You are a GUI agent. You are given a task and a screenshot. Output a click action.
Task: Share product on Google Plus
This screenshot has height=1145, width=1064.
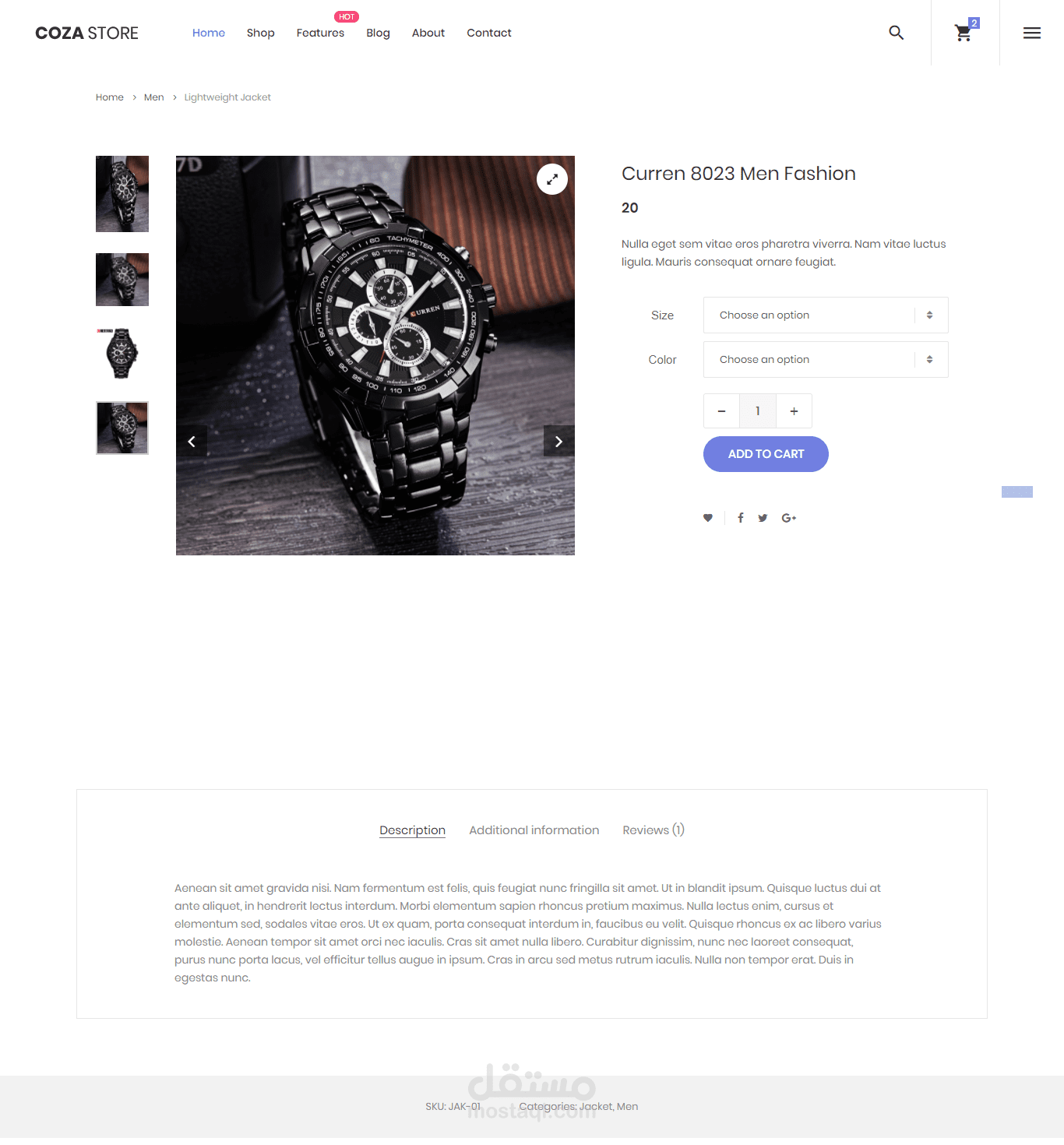pos(789,518)
